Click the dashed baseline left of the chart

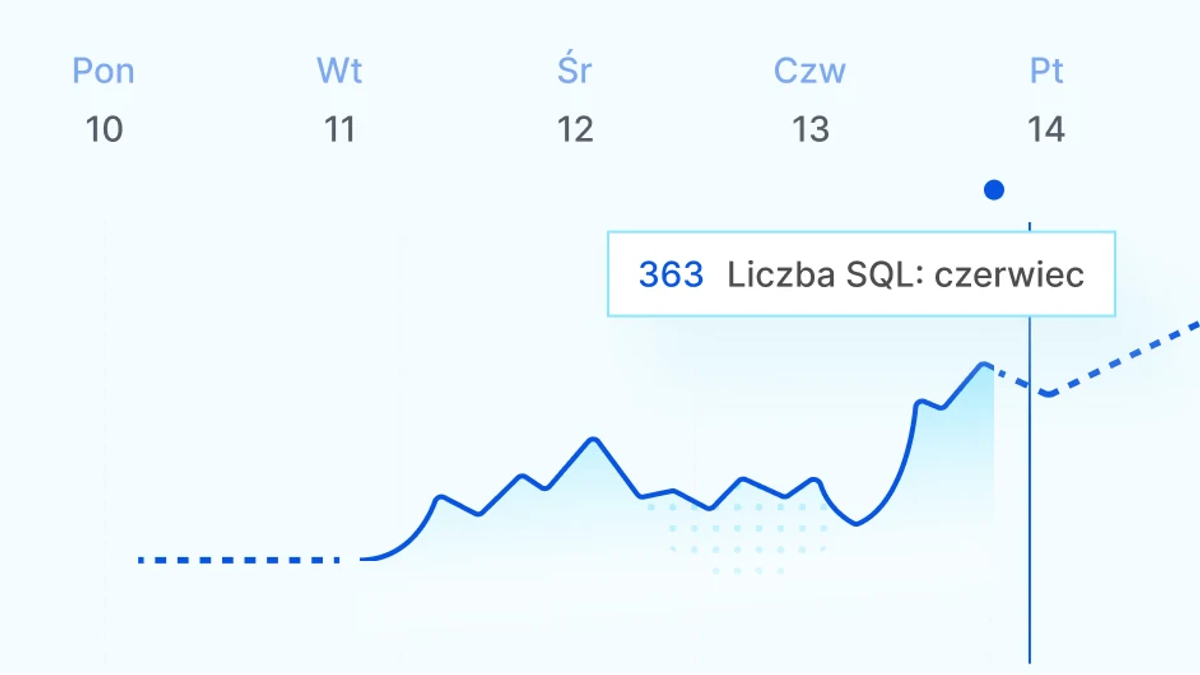tap(240, 560)
